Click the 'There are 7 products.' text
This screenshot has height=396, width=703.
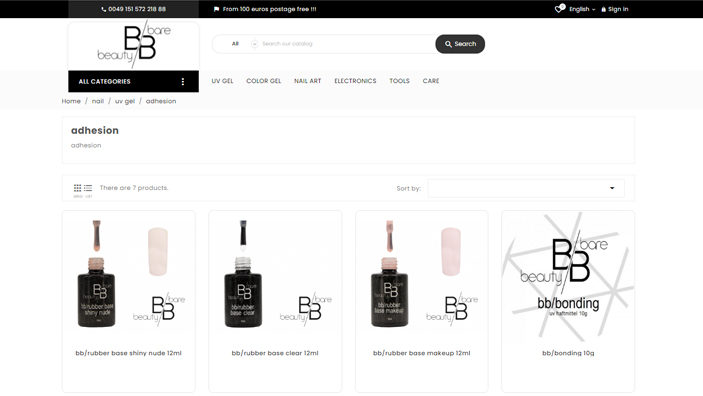pyautogui.click(x=134, y=188)
